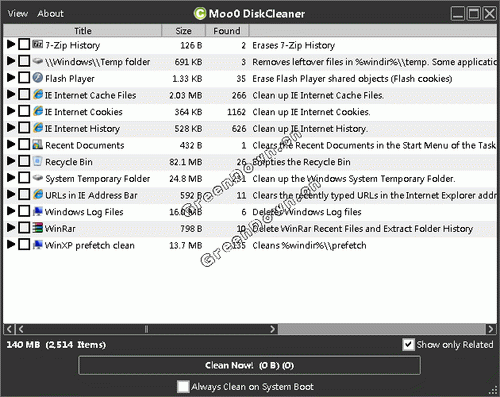Sort by the Title column header
500x397 pixels.
tap(82, 31)
